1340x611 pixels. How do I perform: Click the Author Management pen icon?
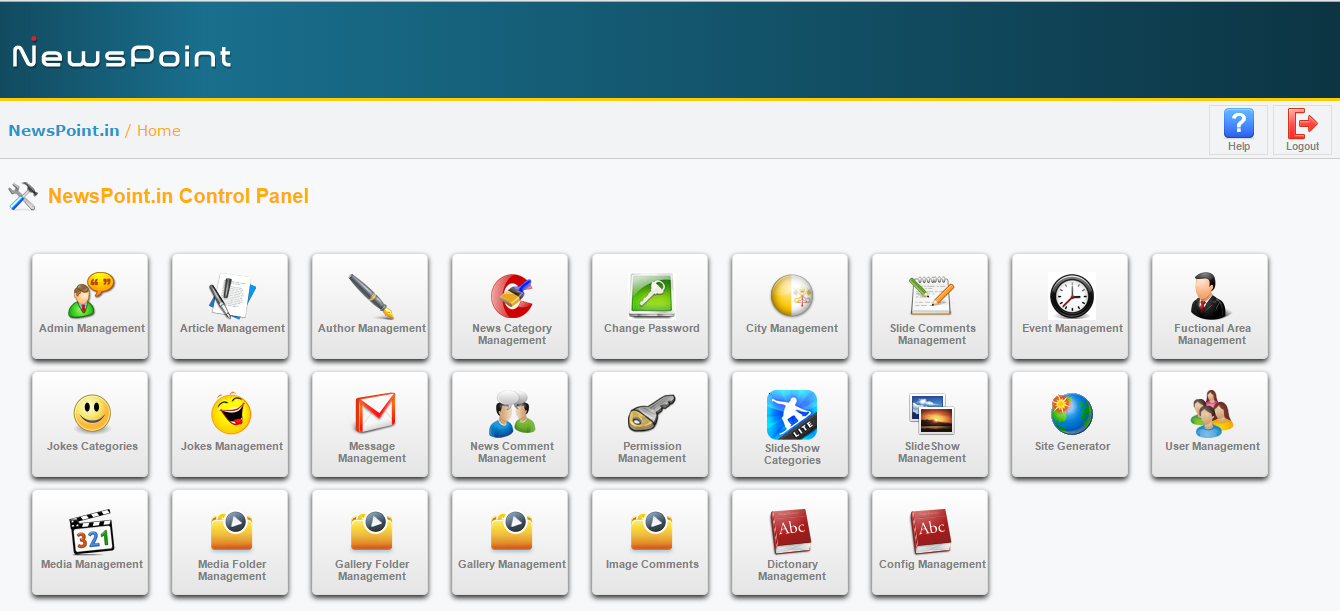[x=371, y=297]
